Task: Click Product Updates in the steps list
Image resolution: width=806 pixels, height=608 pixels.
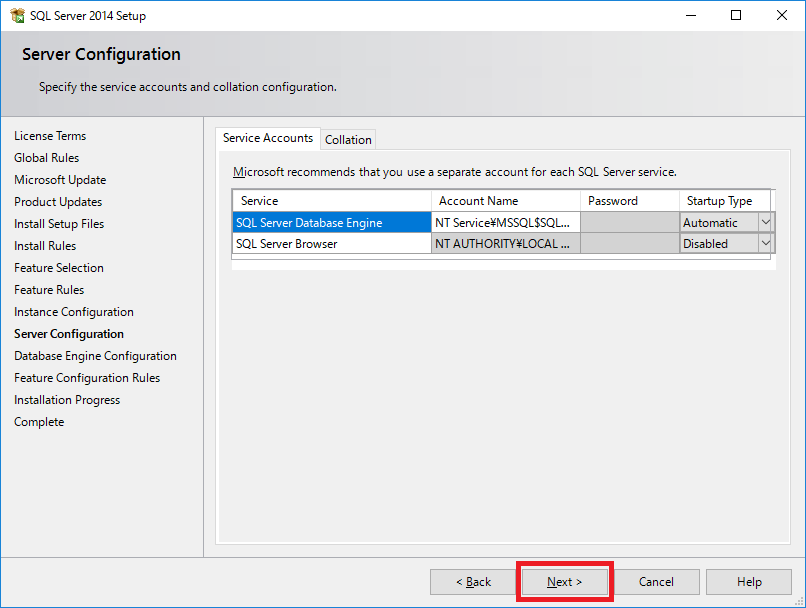Action: coord(58,202)
